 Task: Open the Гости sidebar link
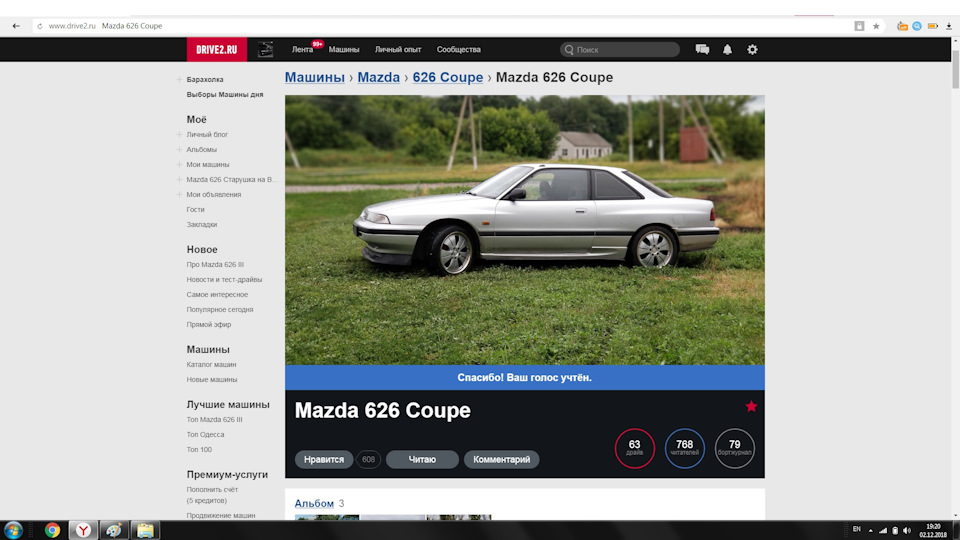click(x=195, y=209)
